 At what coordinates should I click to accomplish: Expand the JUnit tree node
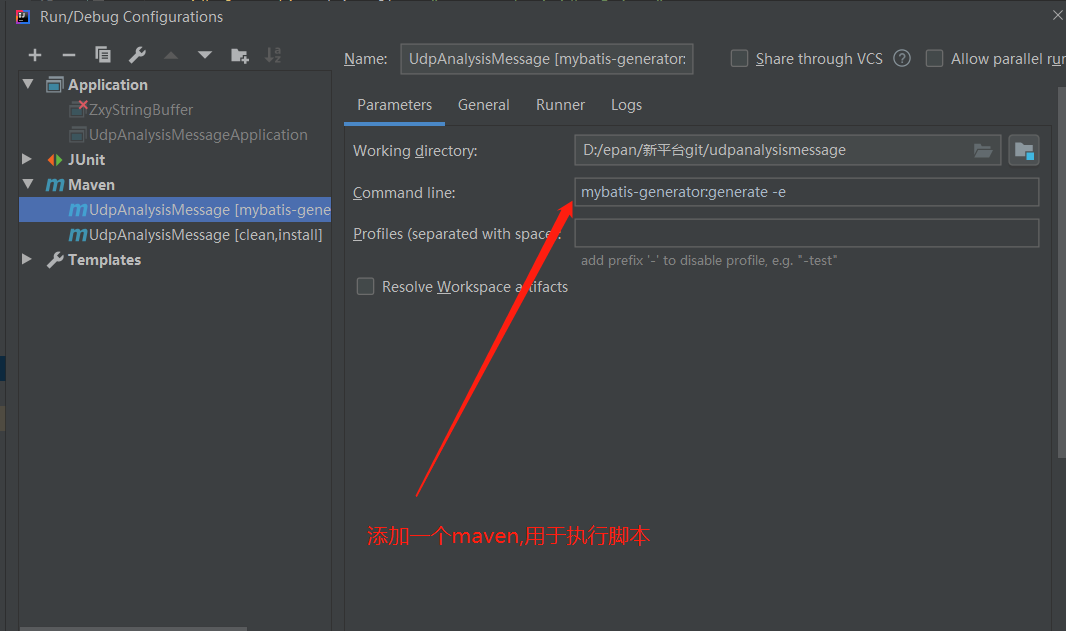click(x=27, y=159)
